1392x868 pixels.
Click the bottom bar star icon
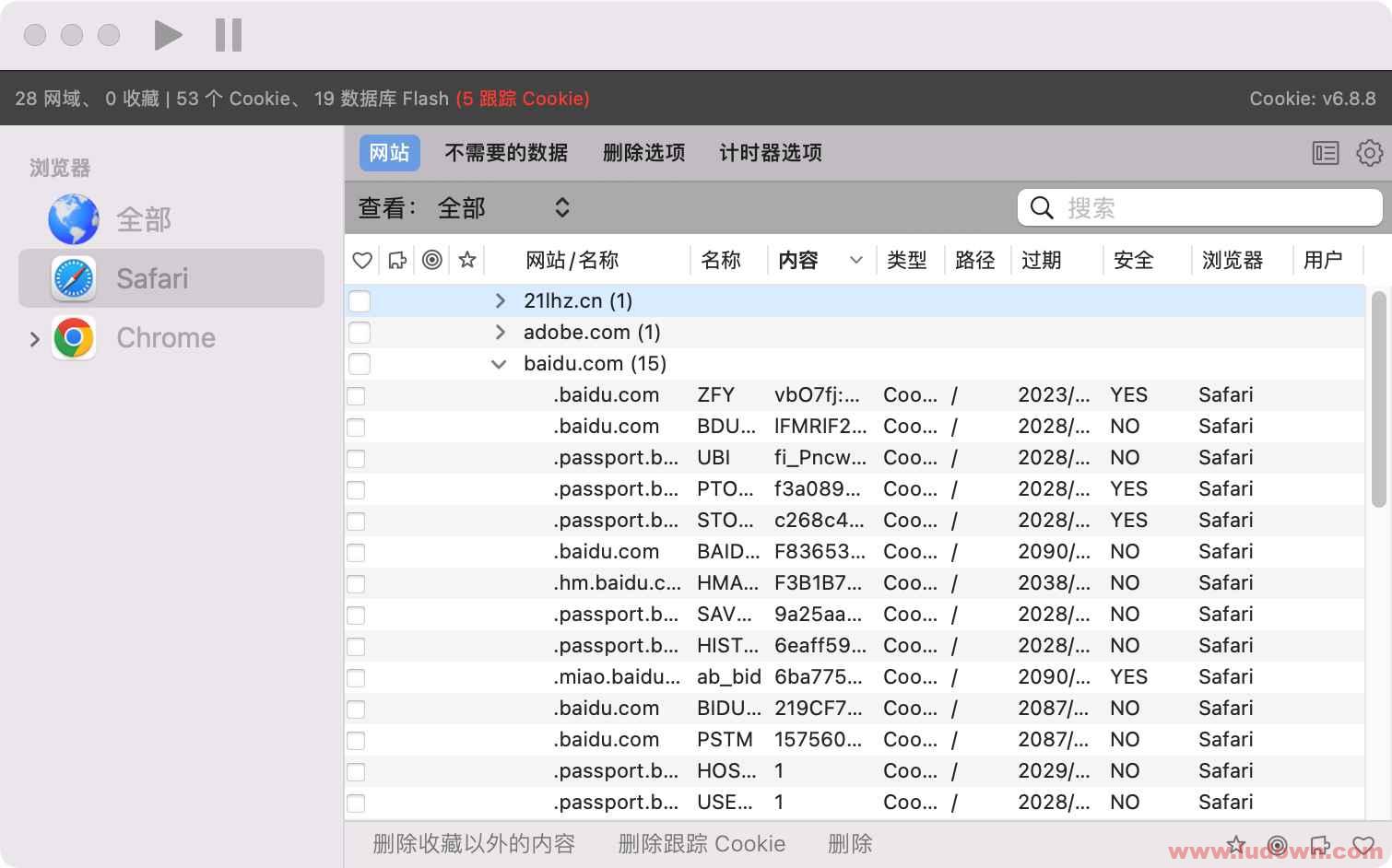[x=1237, y=844]
